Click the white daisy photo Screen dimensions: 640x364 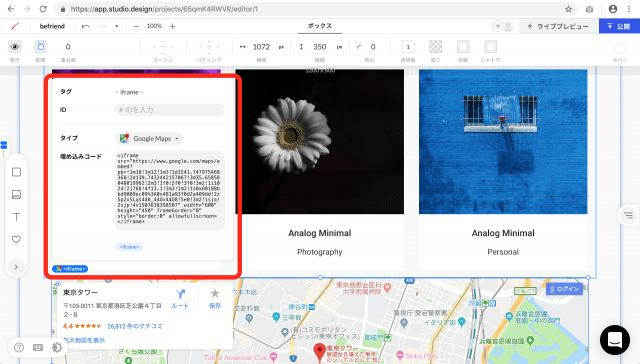coord(320,142)
